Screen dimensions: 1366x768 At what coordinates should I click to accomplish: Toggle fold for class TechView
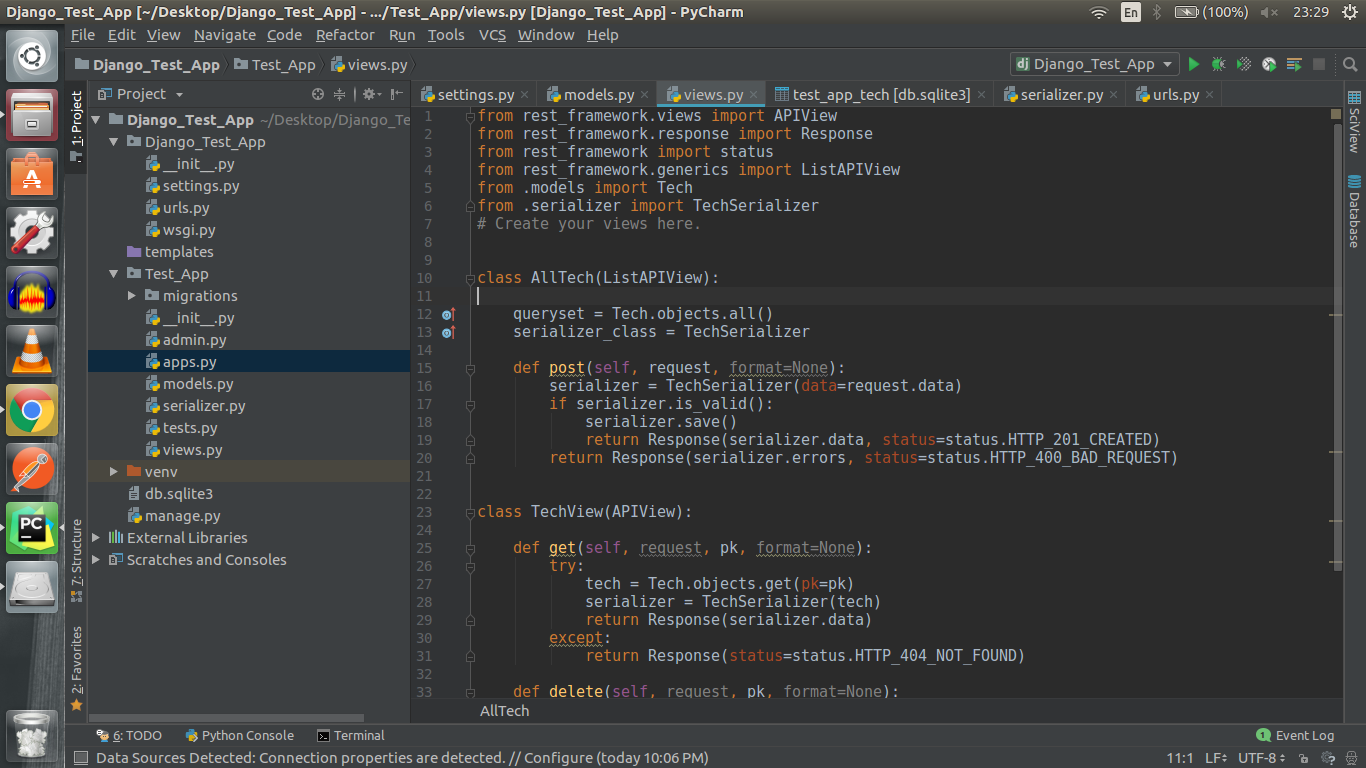coord(471,512)
